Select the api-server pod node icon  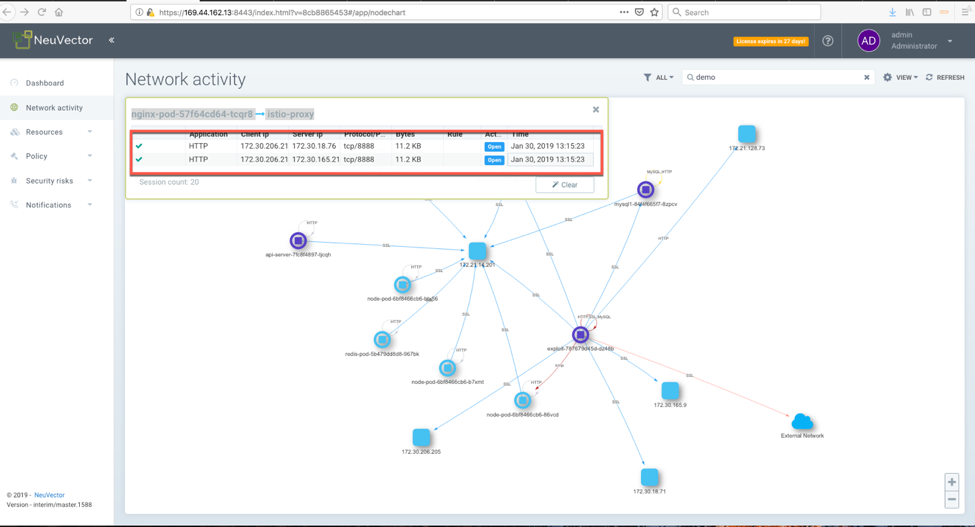pyautogui.click(x=298, y=241)
